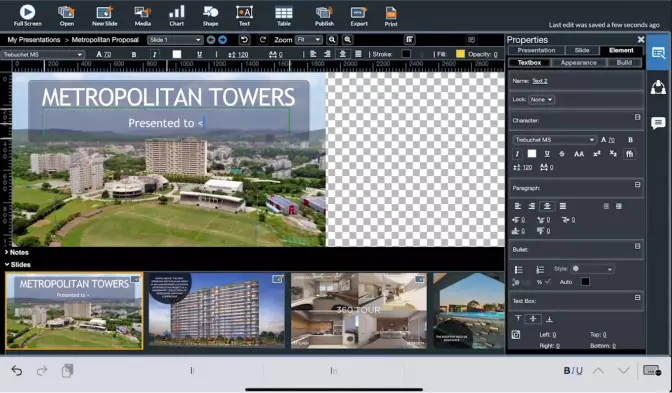The image size is (672, 393).
Task: Open the Trebuchet MS font dropdown in the format bar
Action: pyautogui.click(x=42, y=54)
